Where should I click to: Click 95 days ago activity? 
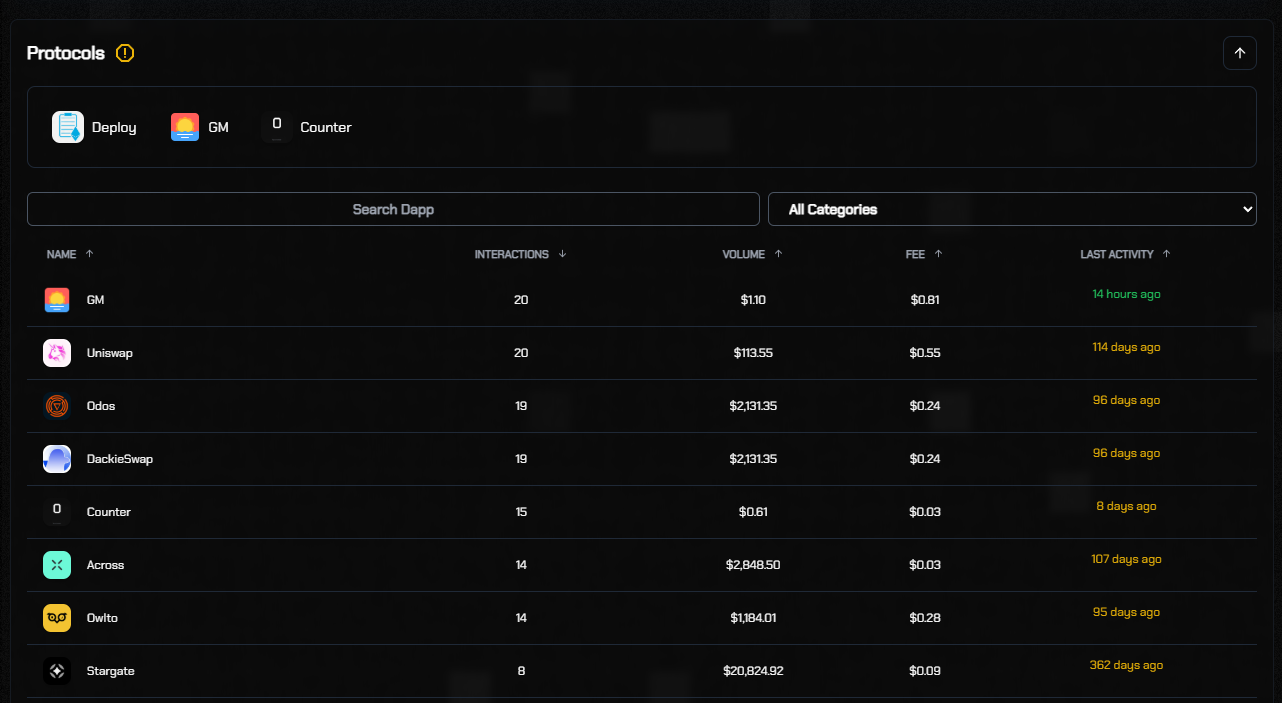click(1126, 612)
